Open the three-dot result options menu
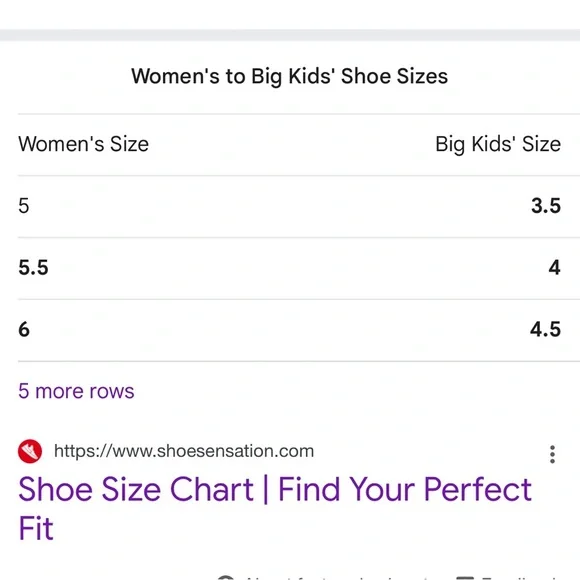This screenshot has width=580, height=580. 552,454
